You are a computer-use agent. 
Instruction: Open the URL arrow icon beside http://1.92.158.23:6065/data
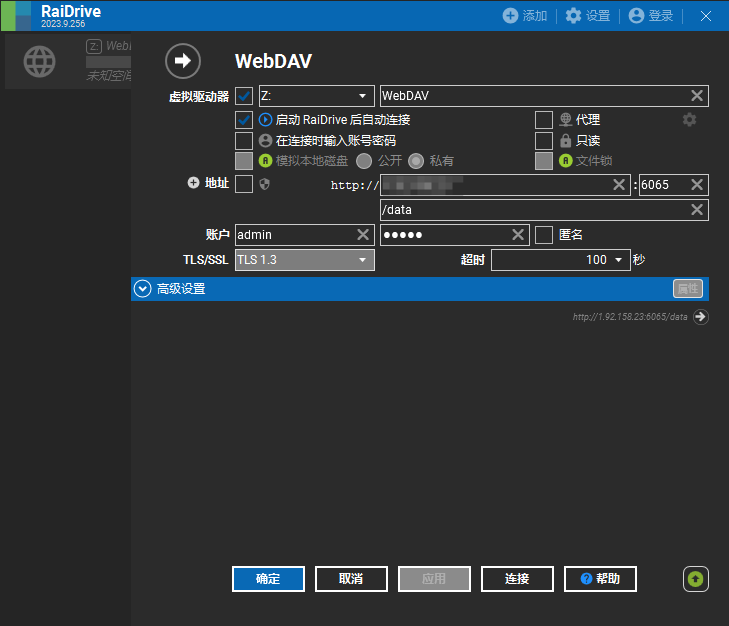click(701, 317)
